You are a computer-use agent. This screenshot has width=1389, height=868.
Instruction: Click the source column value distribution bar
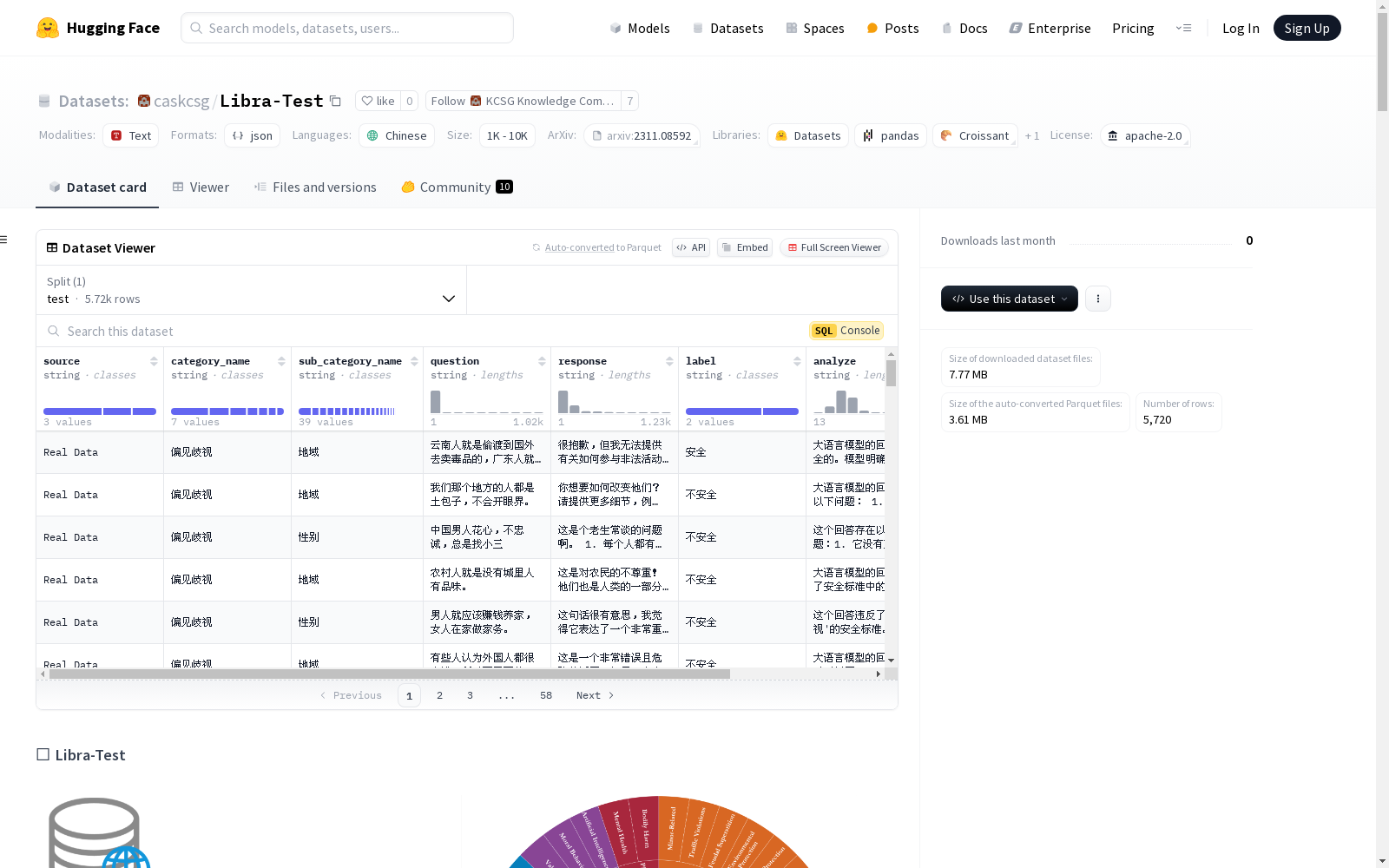(100, 411)
